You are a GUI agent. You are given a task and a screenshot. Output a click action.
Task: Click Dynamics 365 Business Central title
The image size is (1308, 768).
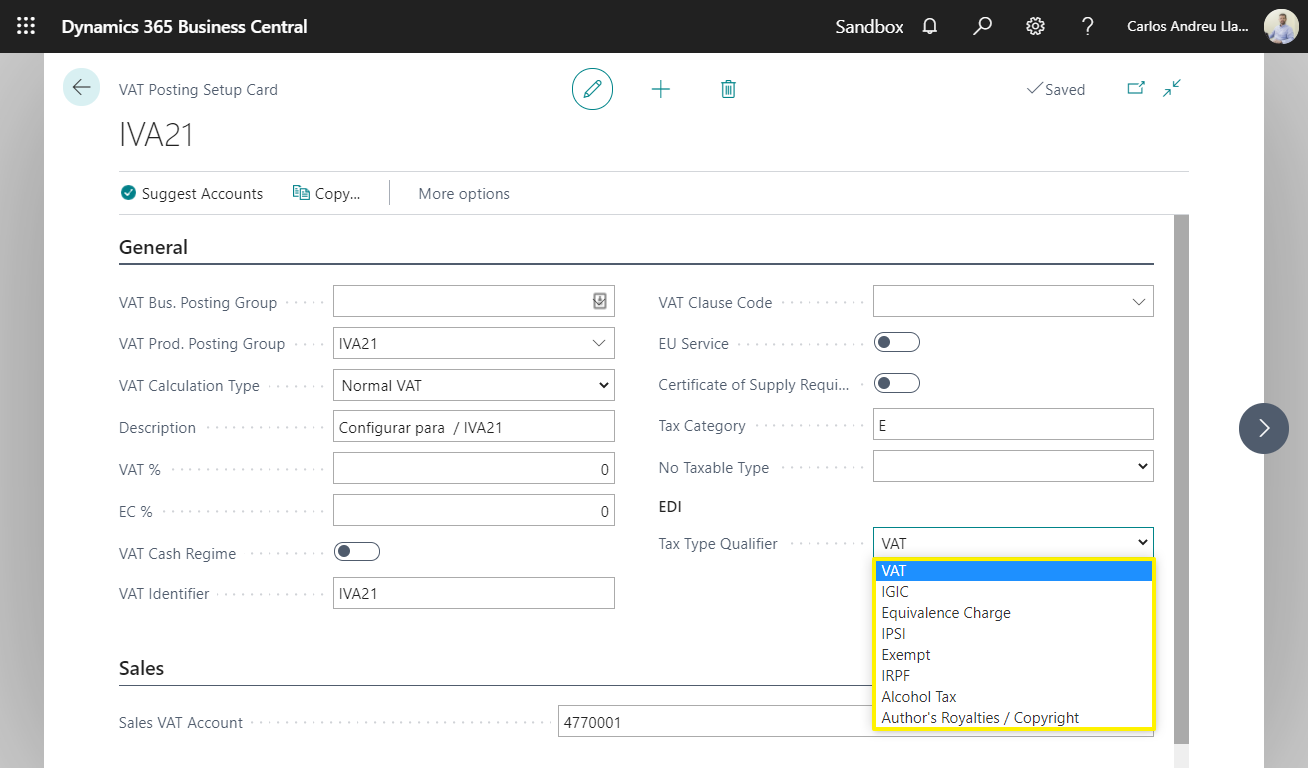click(185, 26)
